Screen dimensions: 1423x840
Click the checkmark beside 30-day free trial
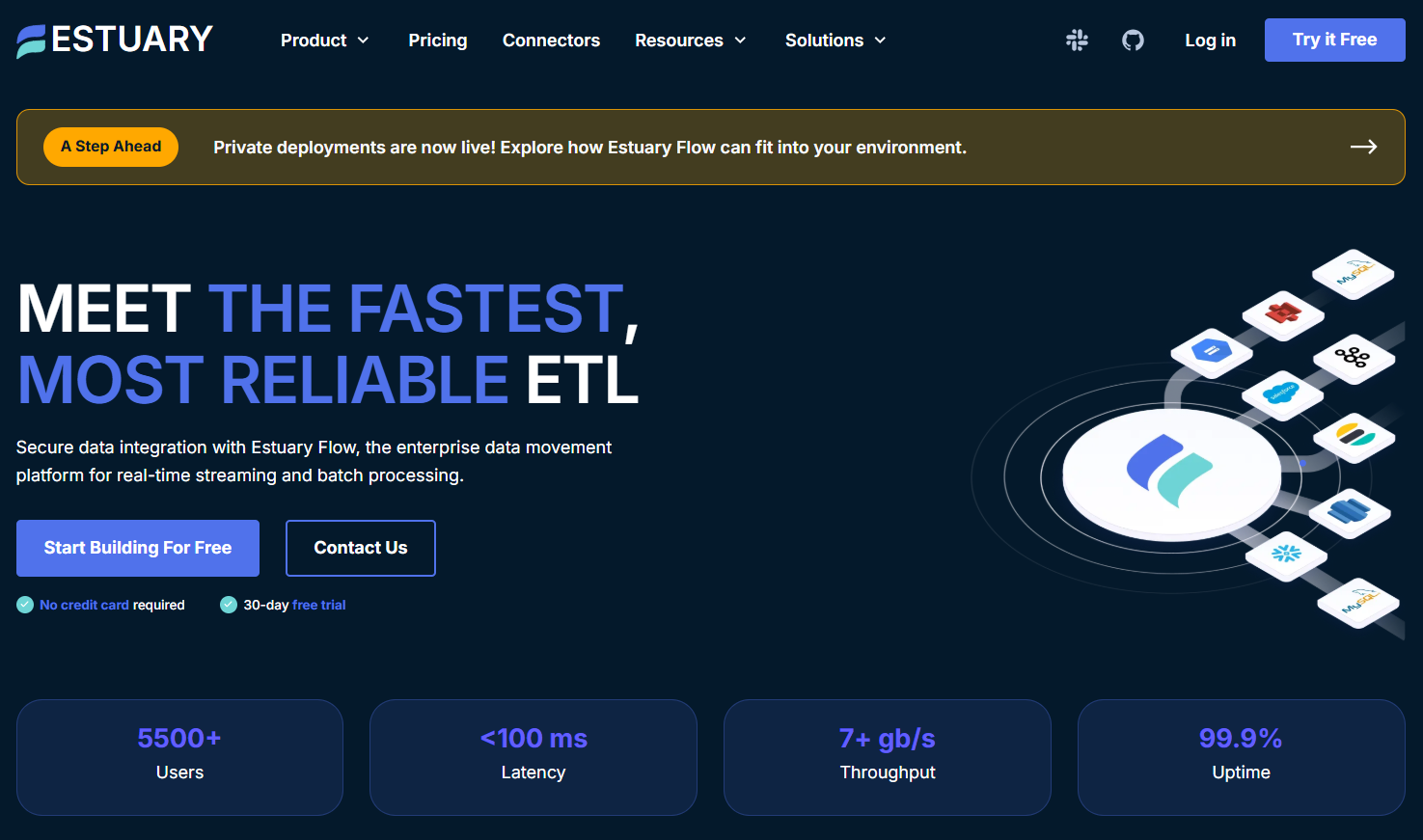click(229, 605)
